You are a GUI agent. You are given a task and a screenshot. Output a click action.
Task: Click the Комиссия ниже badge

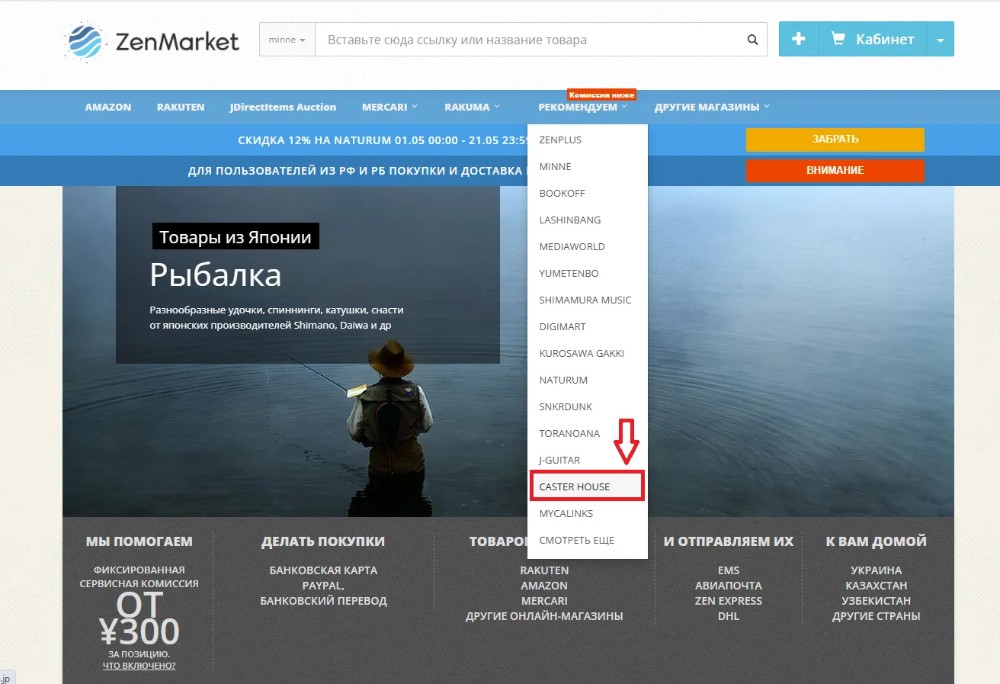601,95
